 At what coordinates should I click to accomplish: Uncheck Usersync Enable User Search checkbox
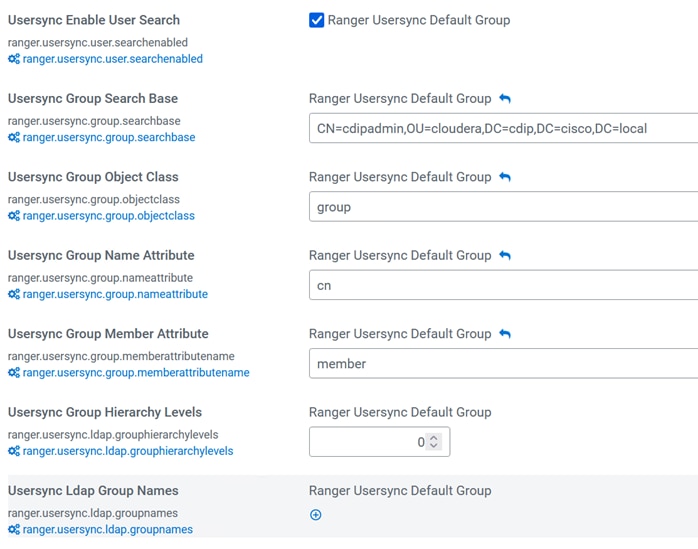[x=317, y=20]
